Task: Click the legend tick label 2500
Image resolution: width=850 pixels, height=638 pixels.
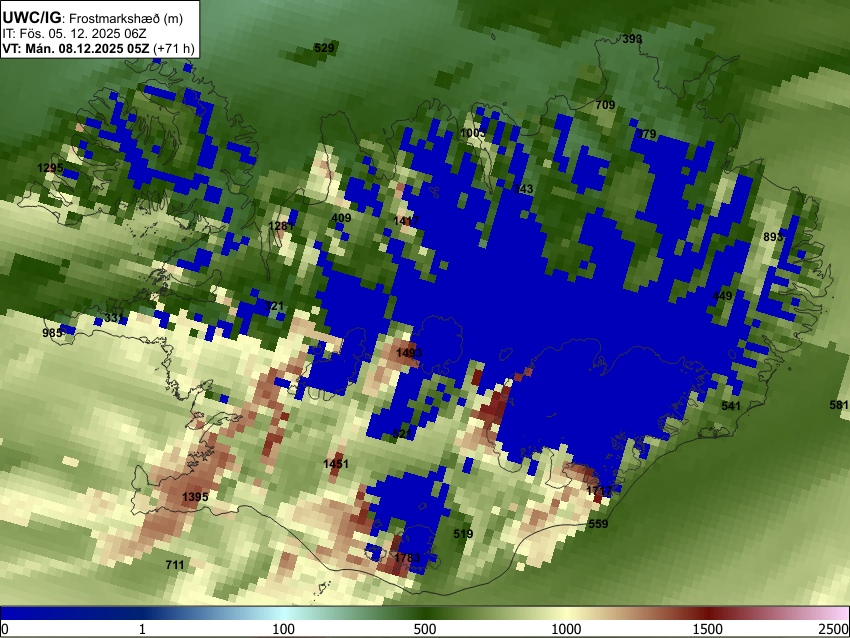Action: (834, 629)
